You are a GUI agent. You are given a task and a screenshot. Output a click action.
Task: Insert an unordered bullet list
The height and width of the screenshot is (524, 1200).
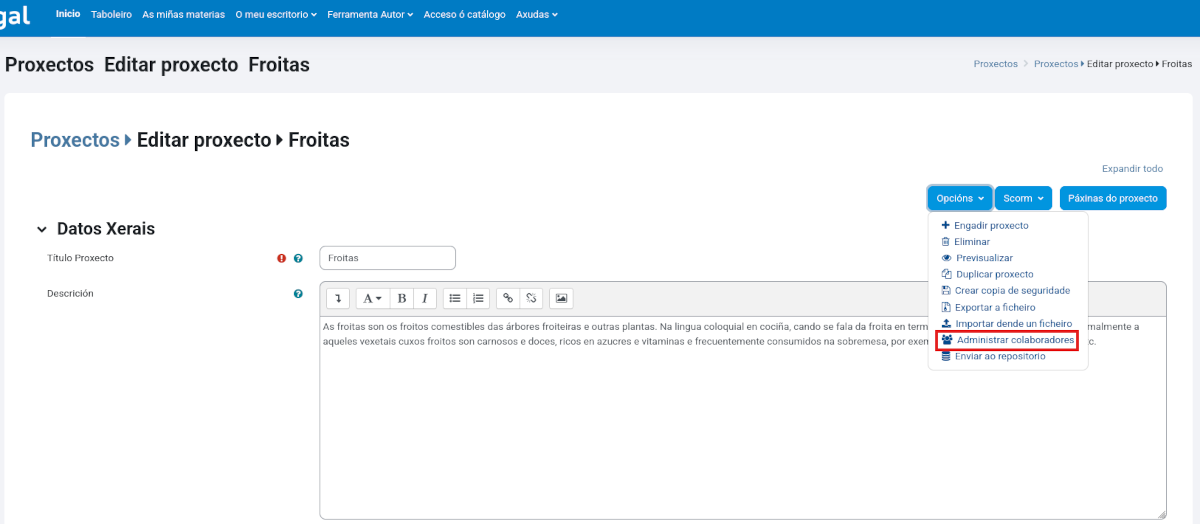tap(455, 298)
